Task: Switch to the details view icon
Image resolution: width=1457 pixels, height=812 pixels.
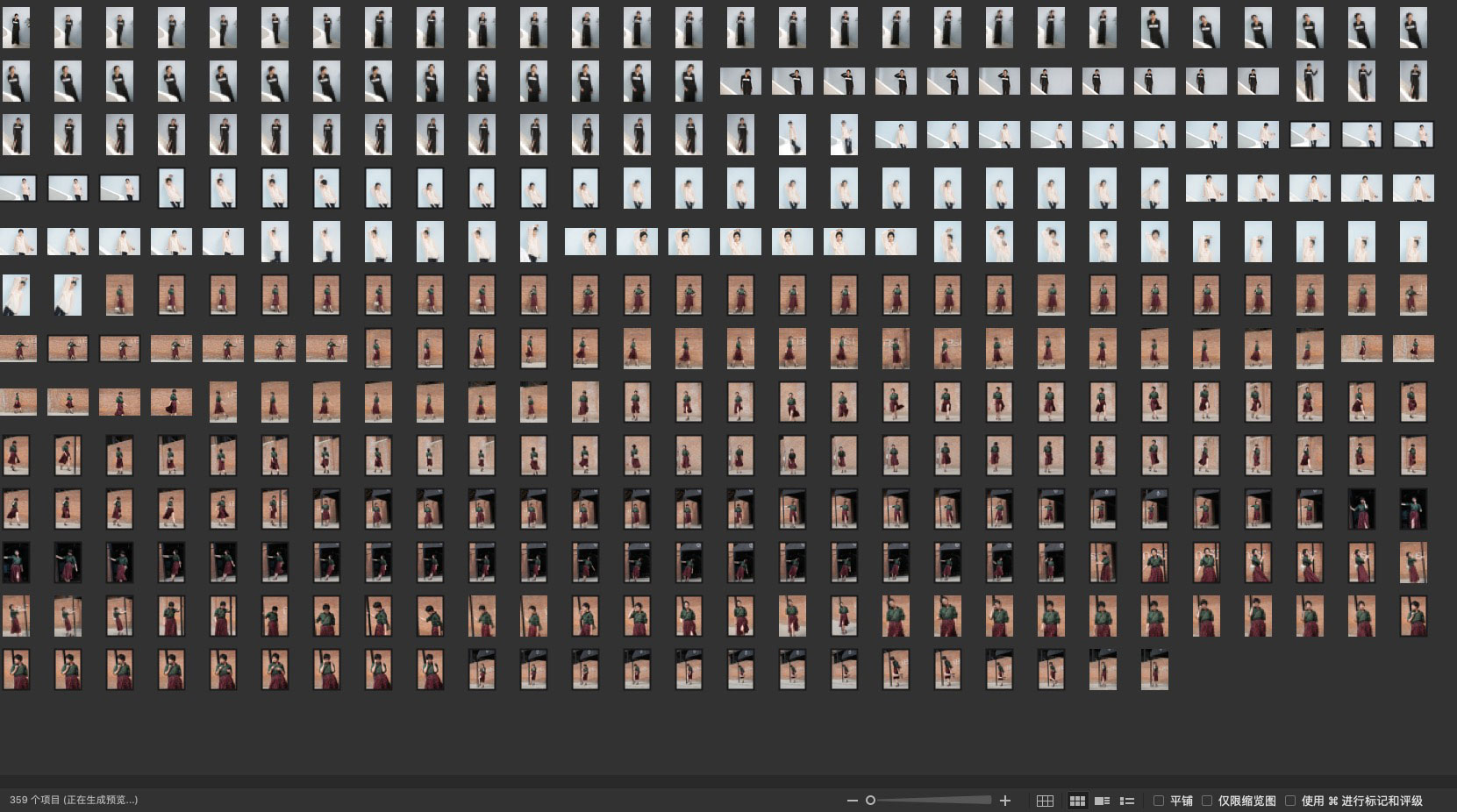Action: 1103,801
